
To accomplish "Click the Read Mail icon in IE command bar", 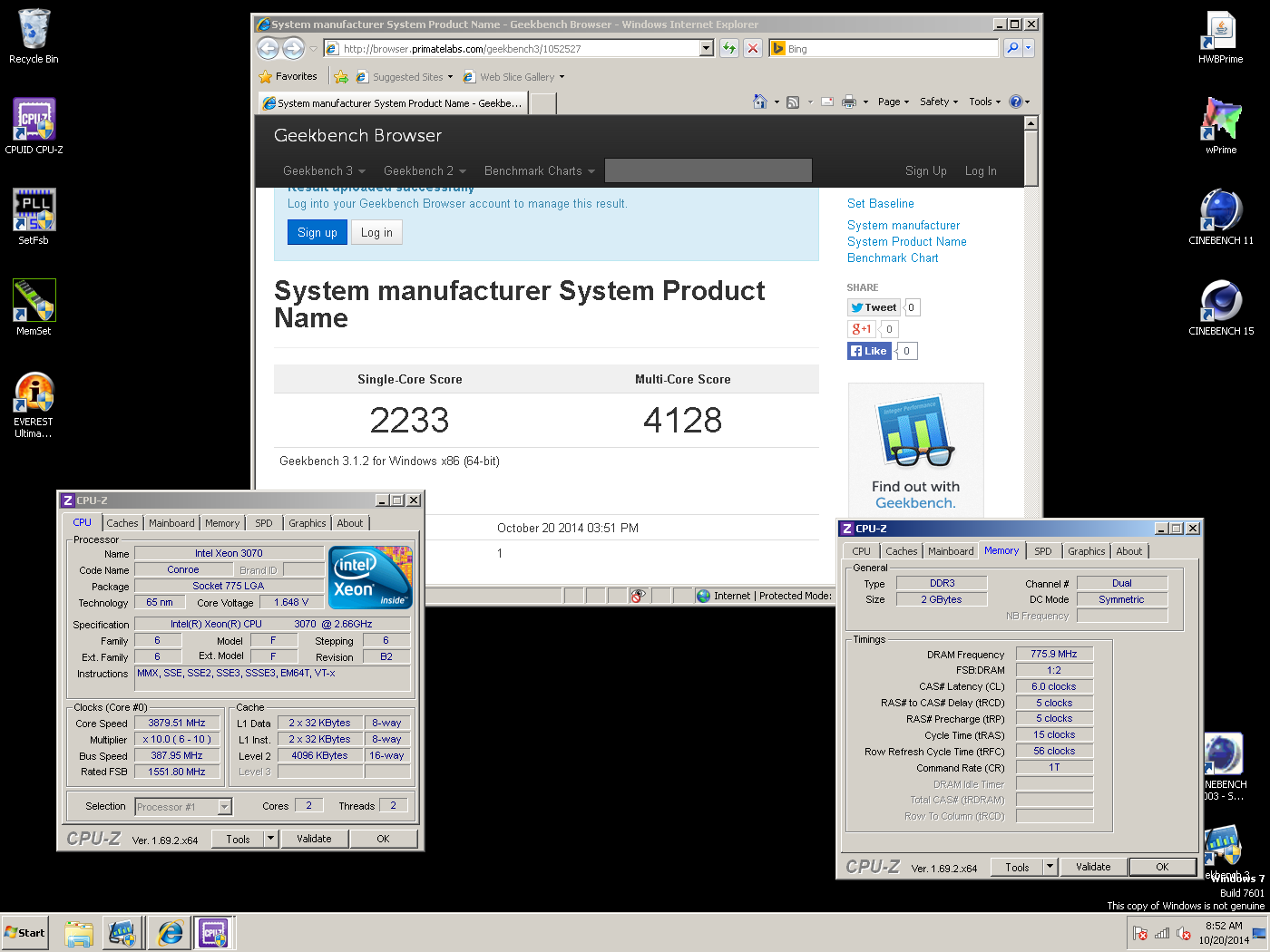I will click(827, 102).
